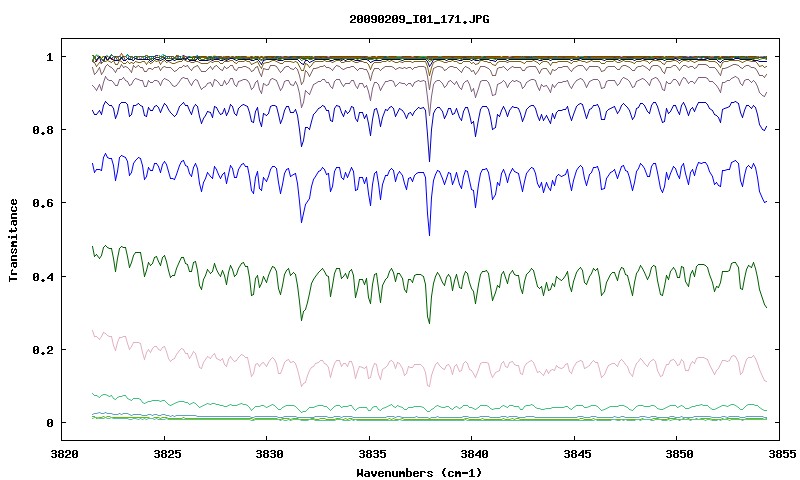Click the y-axis tick label 0.8
The width and height of the screenshot is (800, 480).
pos(43,130)
